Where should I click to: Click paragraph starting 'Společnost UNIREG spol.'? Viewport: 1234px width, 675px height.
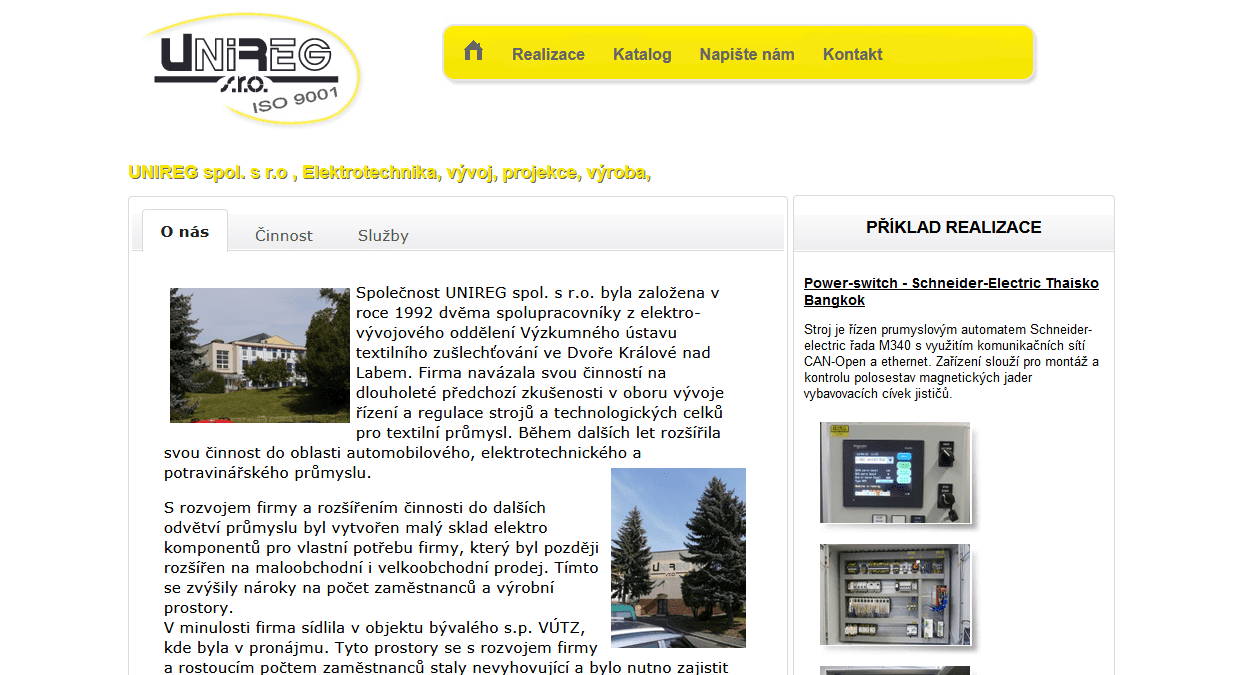pos(445,382)
